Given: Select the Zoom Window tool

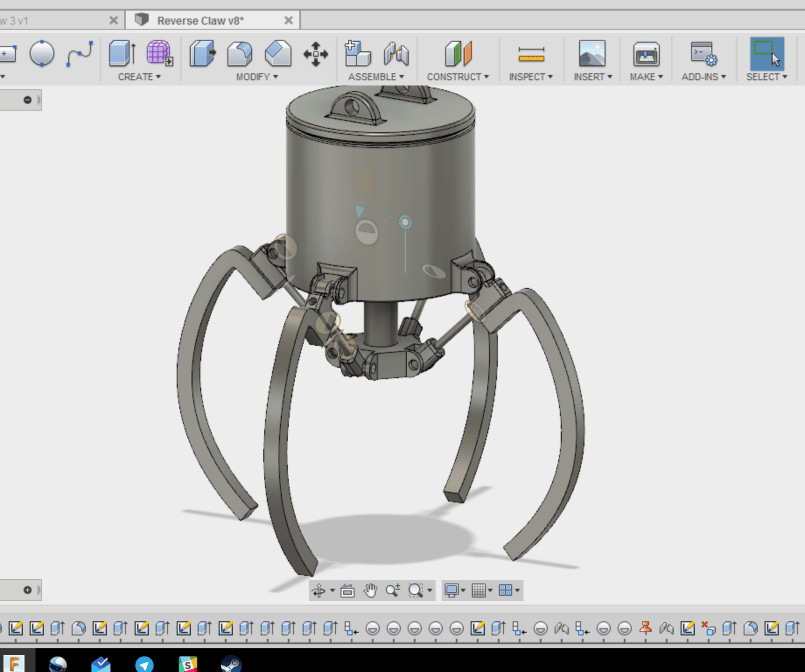Looking at the screenshot, I should (x=416, y=590).
